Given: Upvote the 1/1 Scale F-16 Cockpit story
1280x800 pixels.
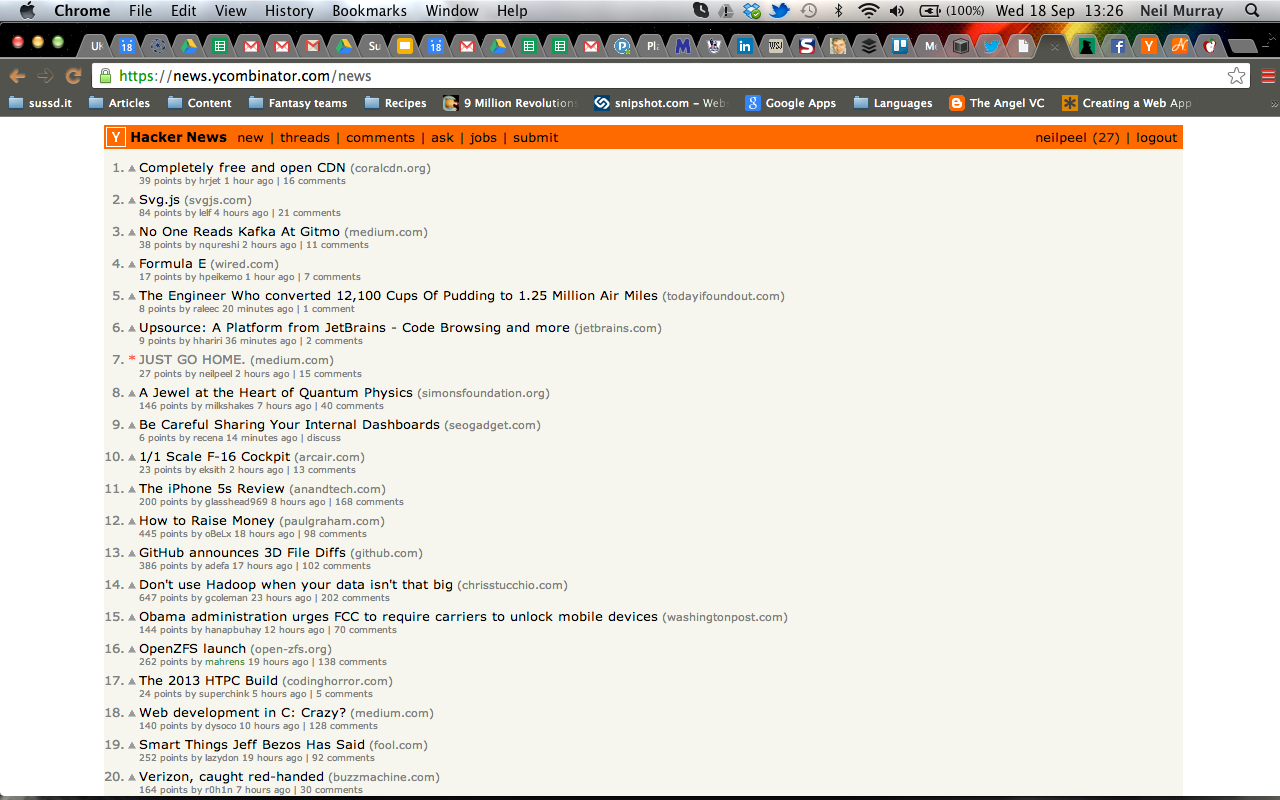Looking at the screenshot, I should click(132, 457).
